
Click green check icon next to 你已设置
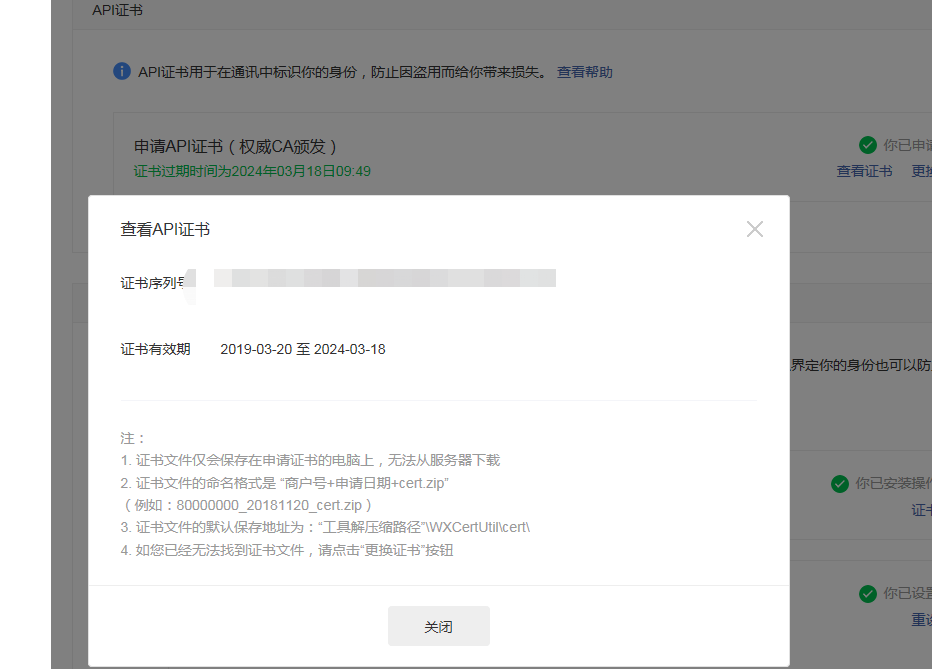point(868,594)
